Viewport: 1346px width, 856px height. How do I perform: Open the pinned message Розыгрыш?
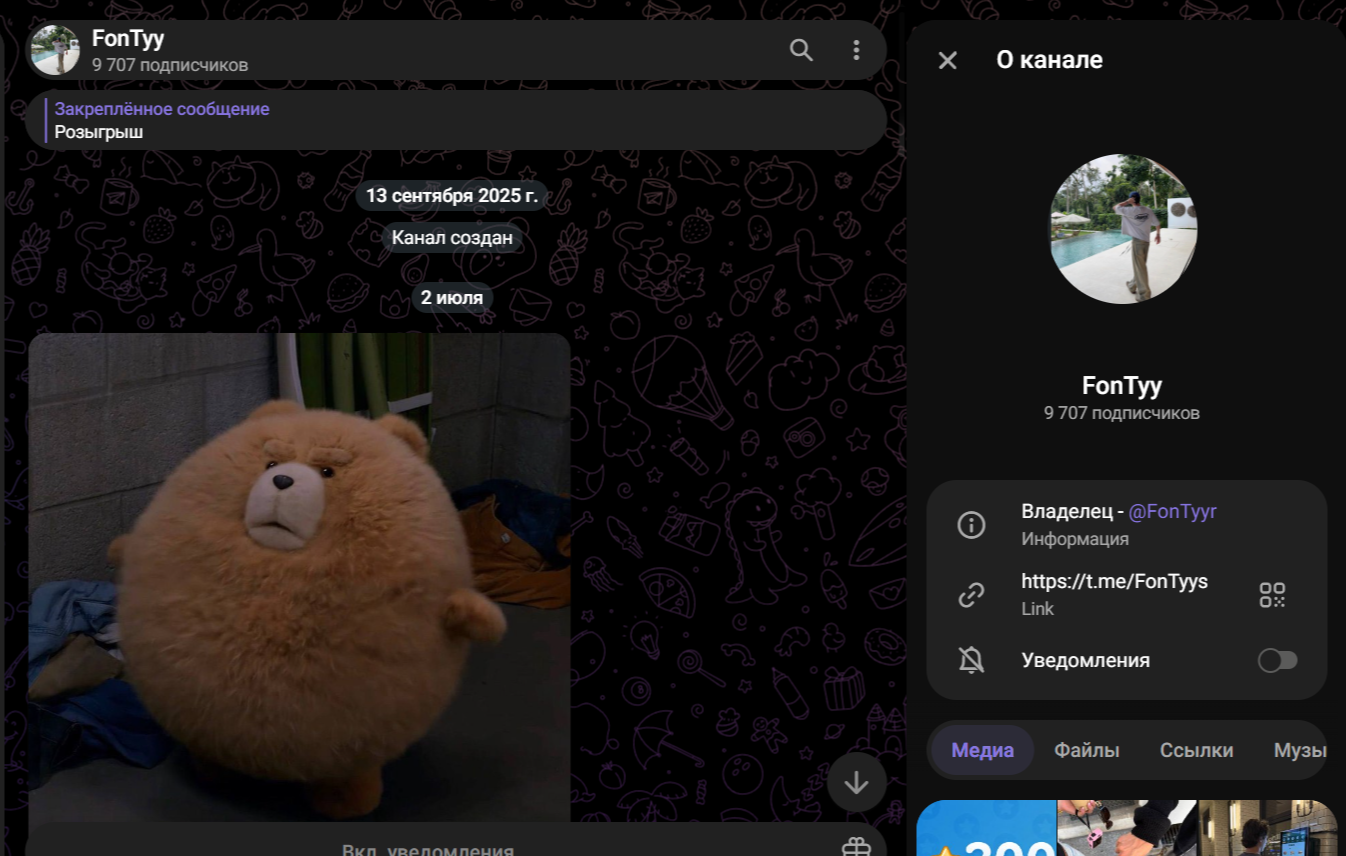point(456,120)
